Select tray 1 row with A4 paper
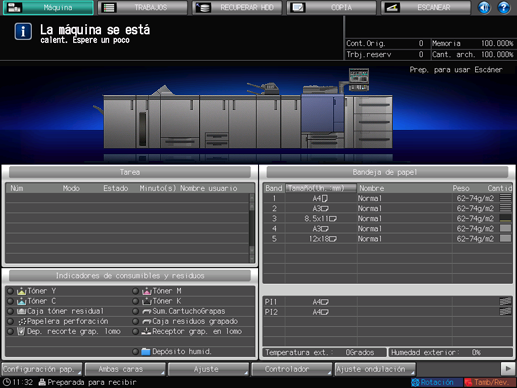Viewport: 517px width, 388px height. (x=388, y=198)
